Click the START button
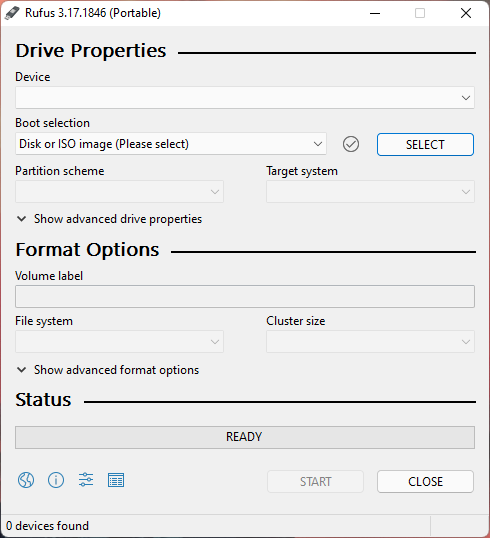The width and height of the screenshot is (490, 538). coord(315,481)
